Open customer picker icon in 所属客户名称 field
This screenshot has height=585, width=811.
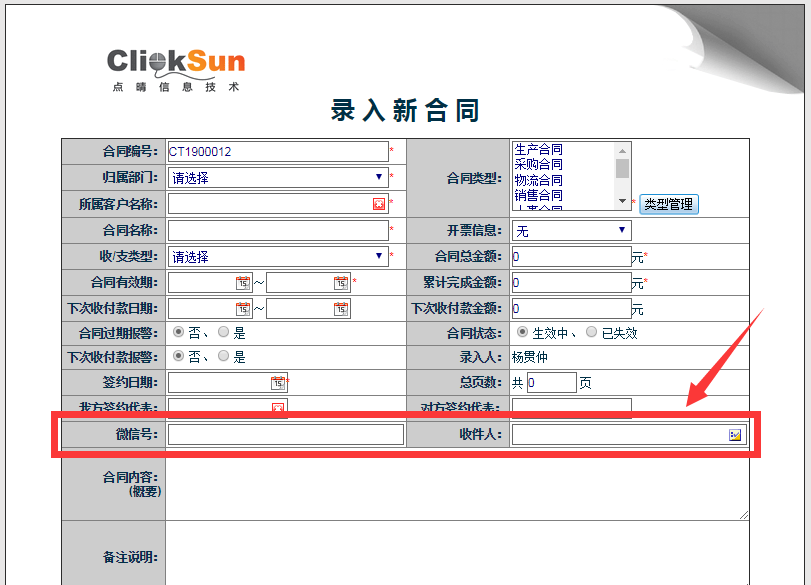pos(379,204)
